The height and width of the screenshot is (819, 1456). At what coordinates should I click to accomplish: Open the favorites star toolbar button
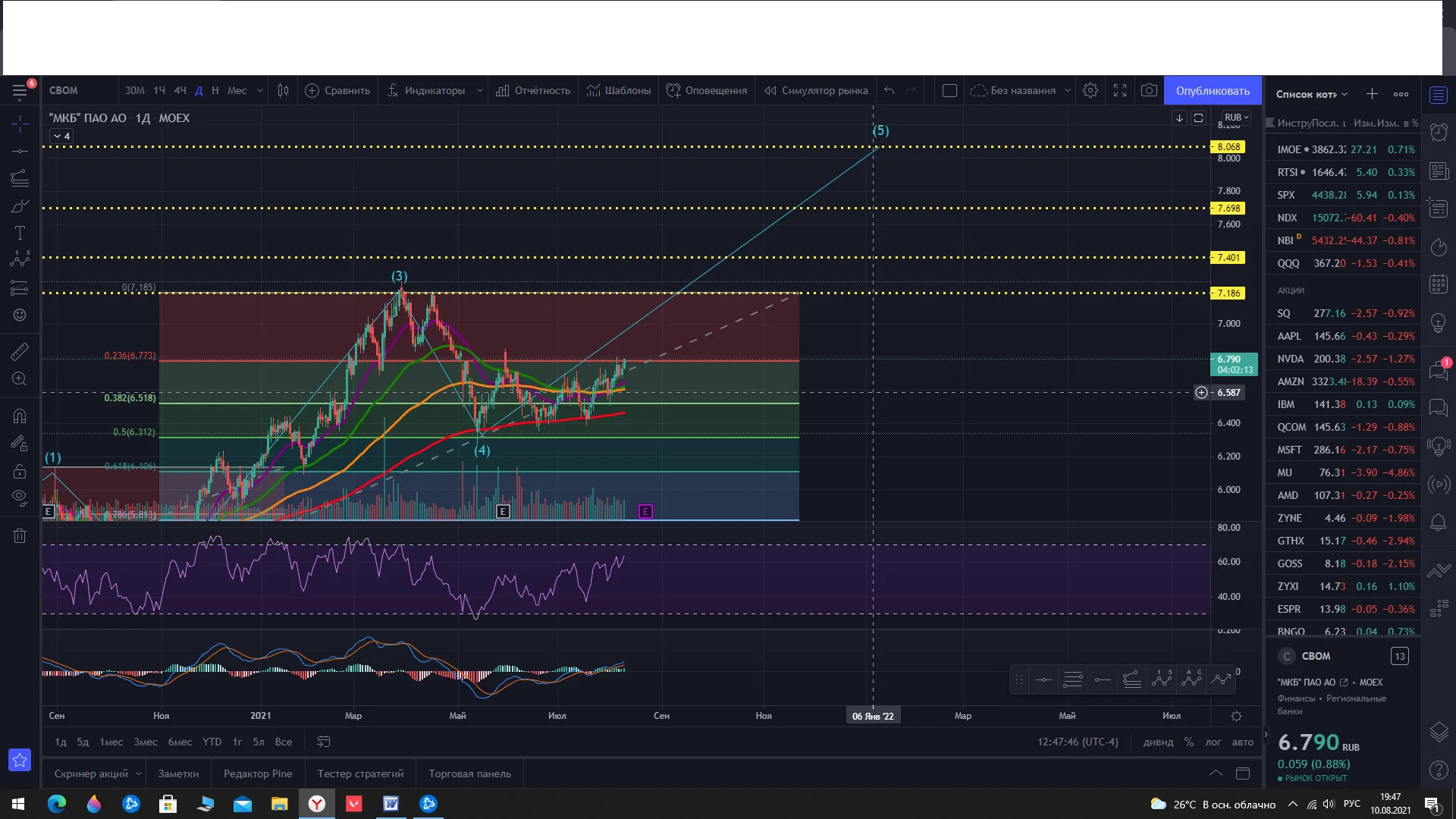20,760
